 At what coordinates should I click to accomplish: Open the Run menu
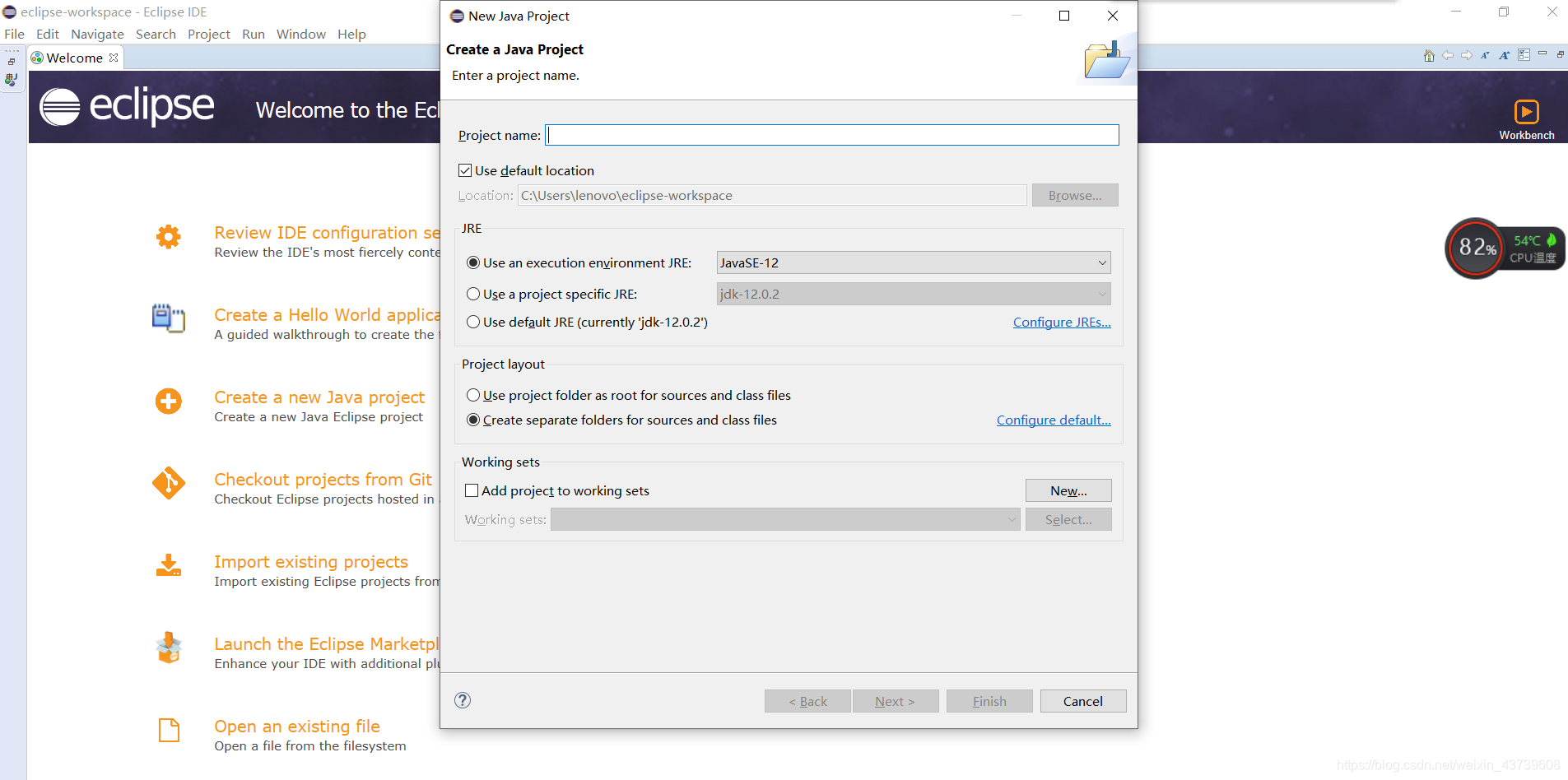coord(254,34)
